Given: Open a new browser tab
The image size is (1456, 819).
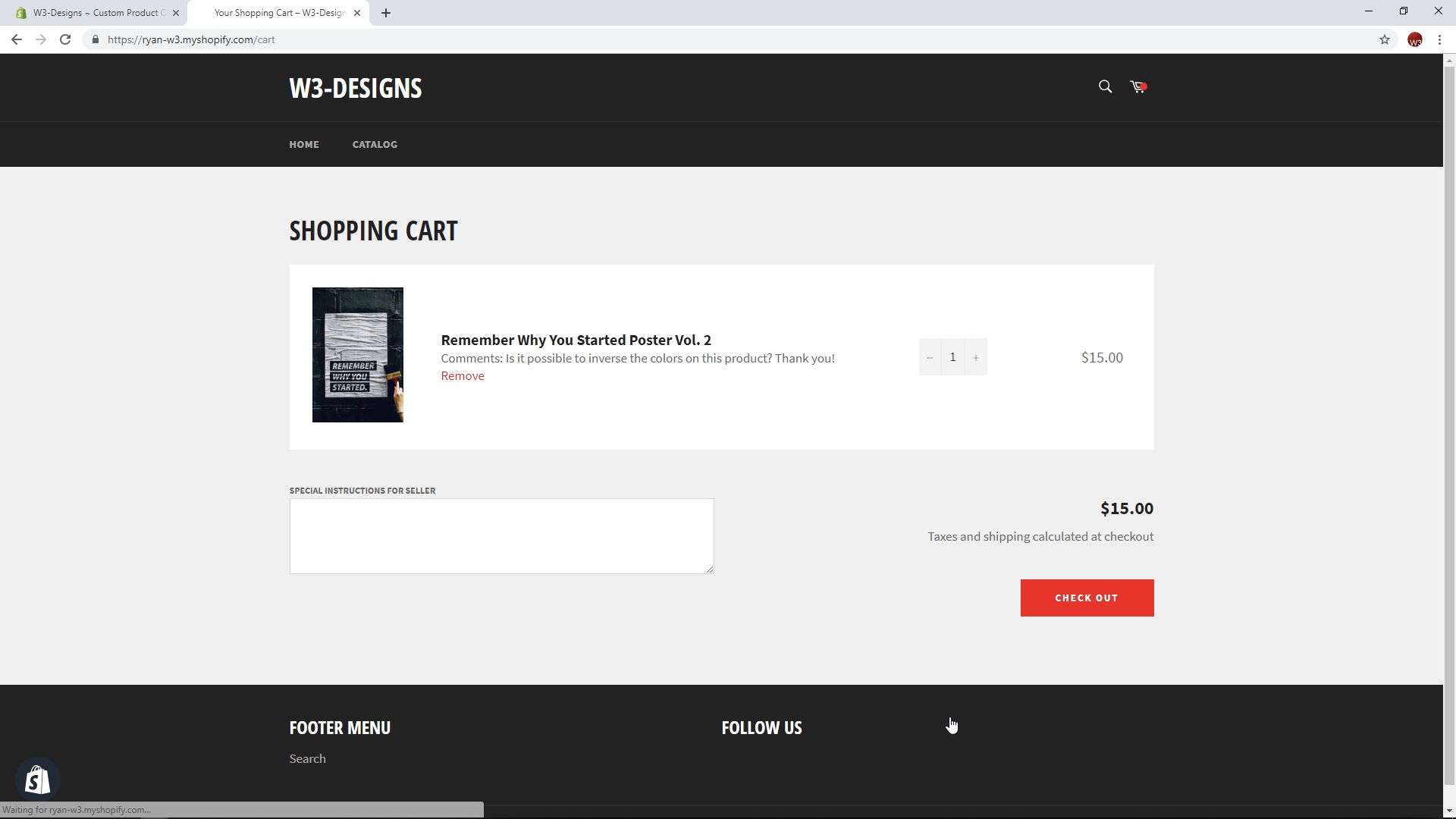Looking at the screenshot, I should [x=386, y=13].
